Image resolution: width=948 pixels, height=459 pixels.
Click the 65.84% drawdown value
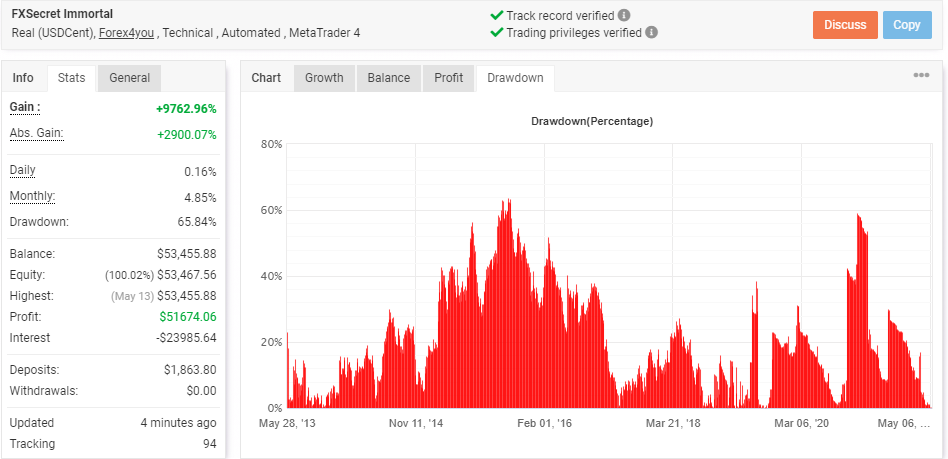coord(197,222)
